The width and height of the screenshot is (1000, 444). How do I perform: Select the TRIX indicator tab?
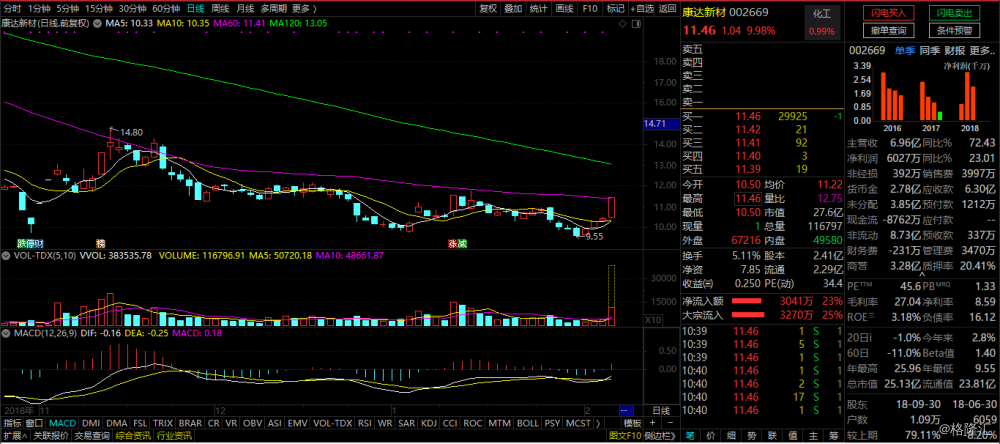163,423
